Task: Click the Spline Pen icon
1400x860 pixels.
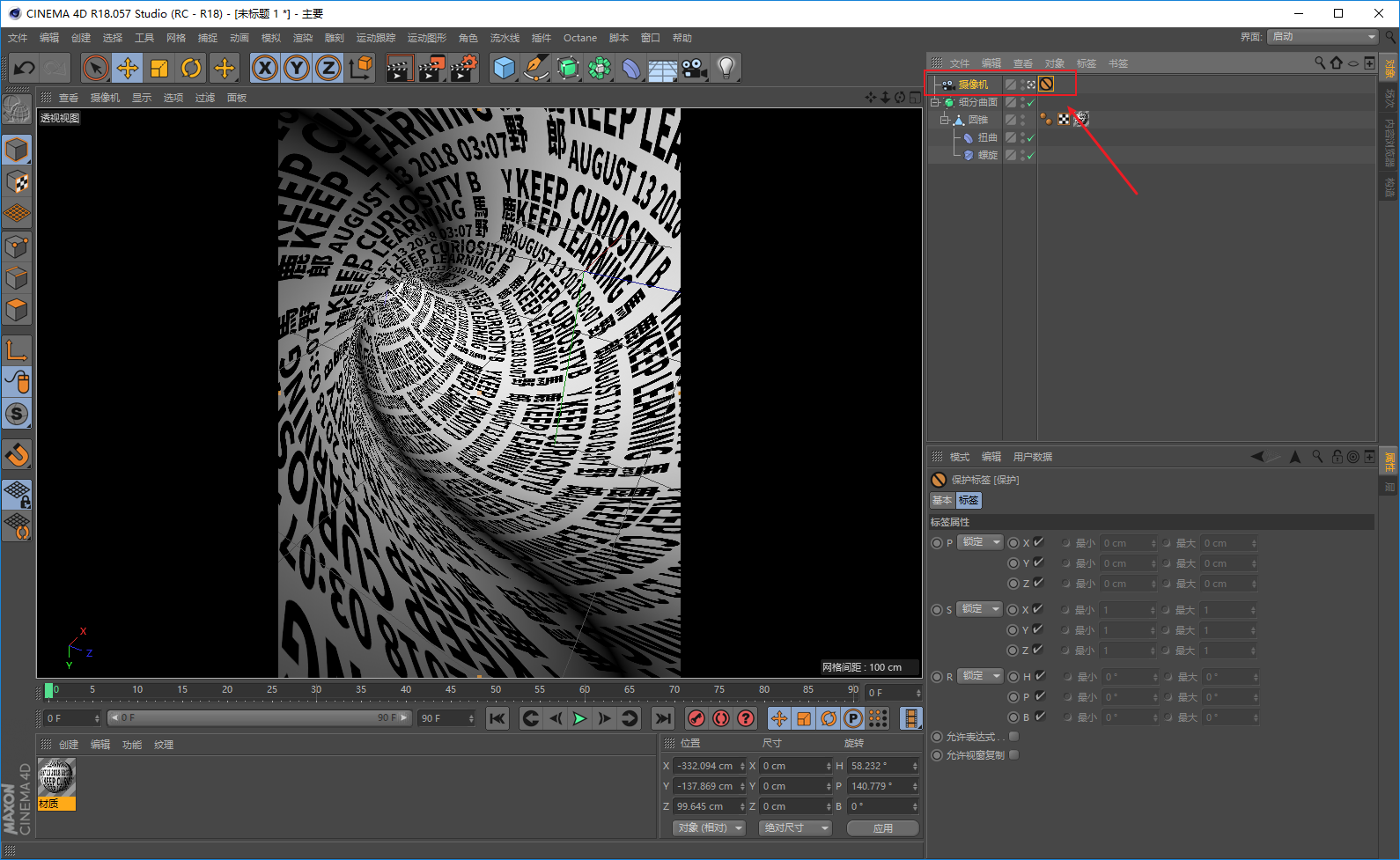Action: point(536,68)
